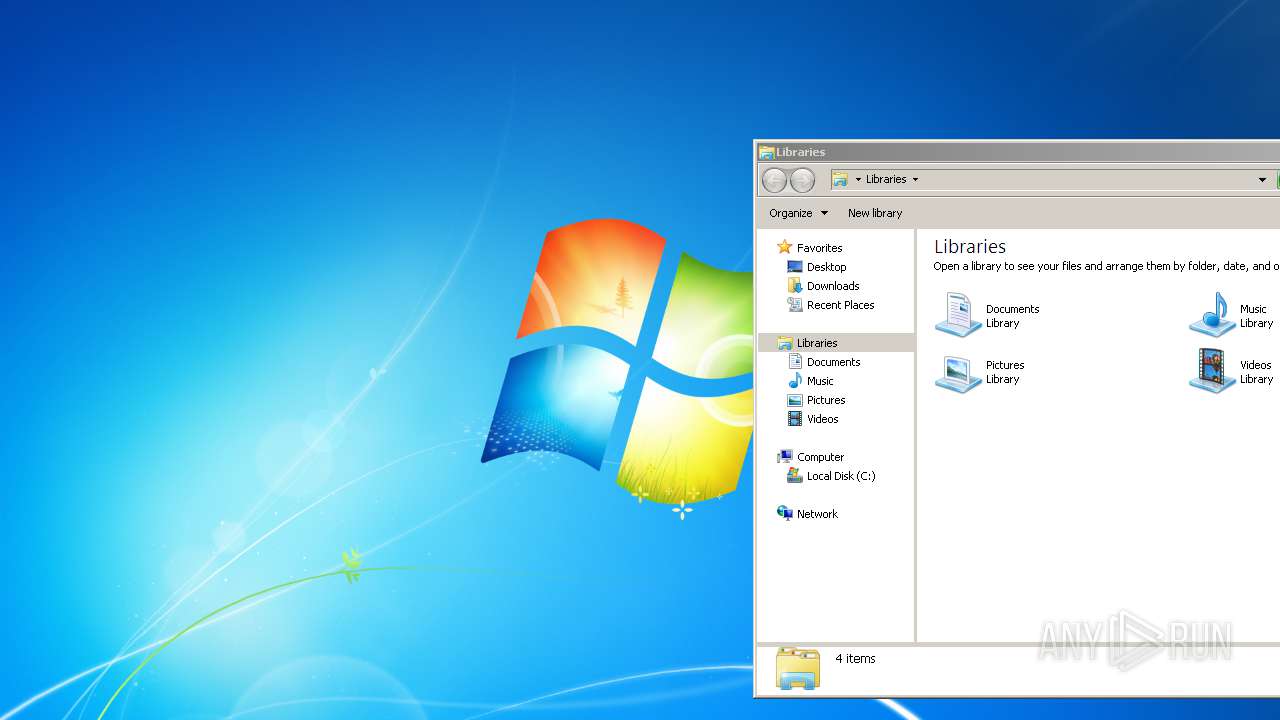The height and width of the screenshot is (720, 1280).
Task: Click the arrow before Libraries in address bar
Action: coord(858,180)
